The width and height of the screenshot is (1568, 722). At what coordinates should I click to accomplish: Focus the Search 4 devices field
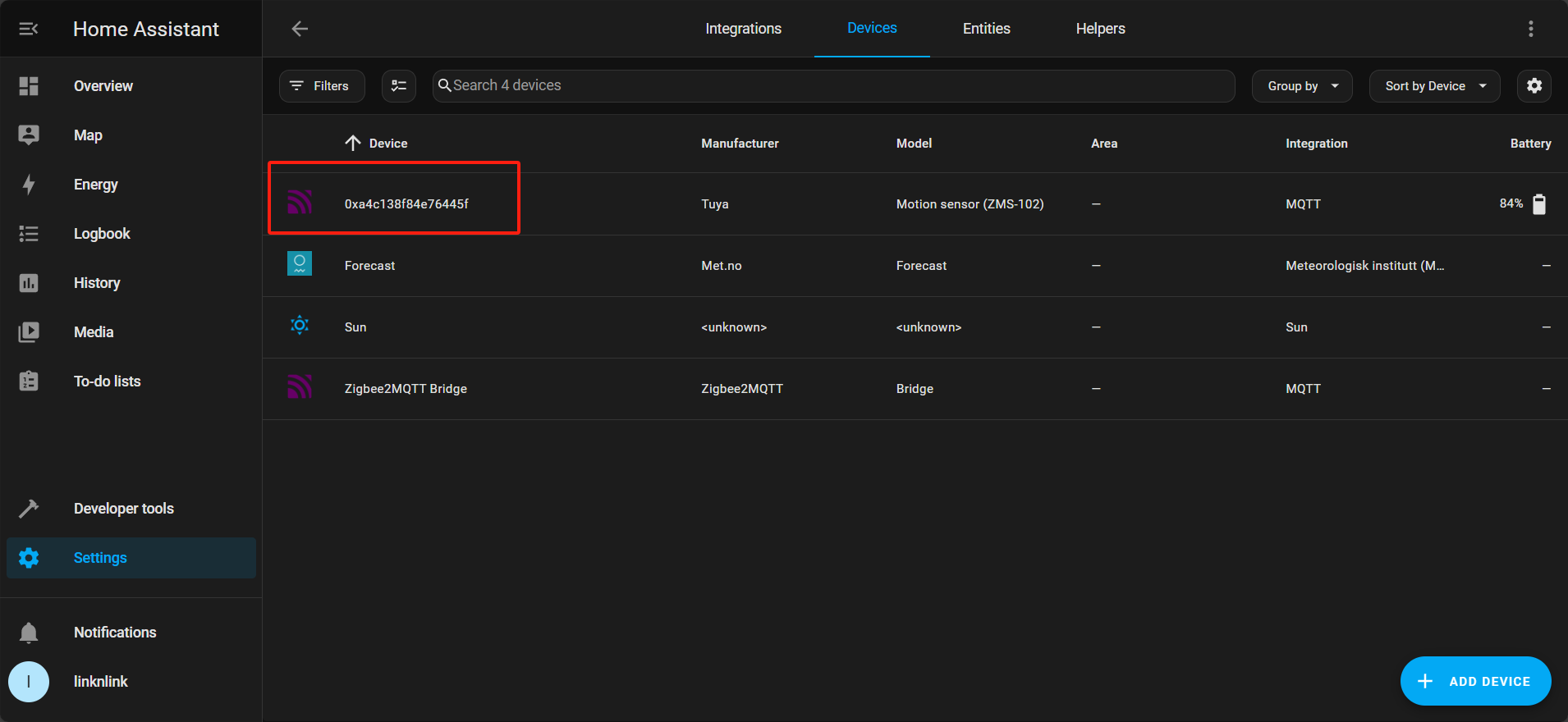coord(833,86)
